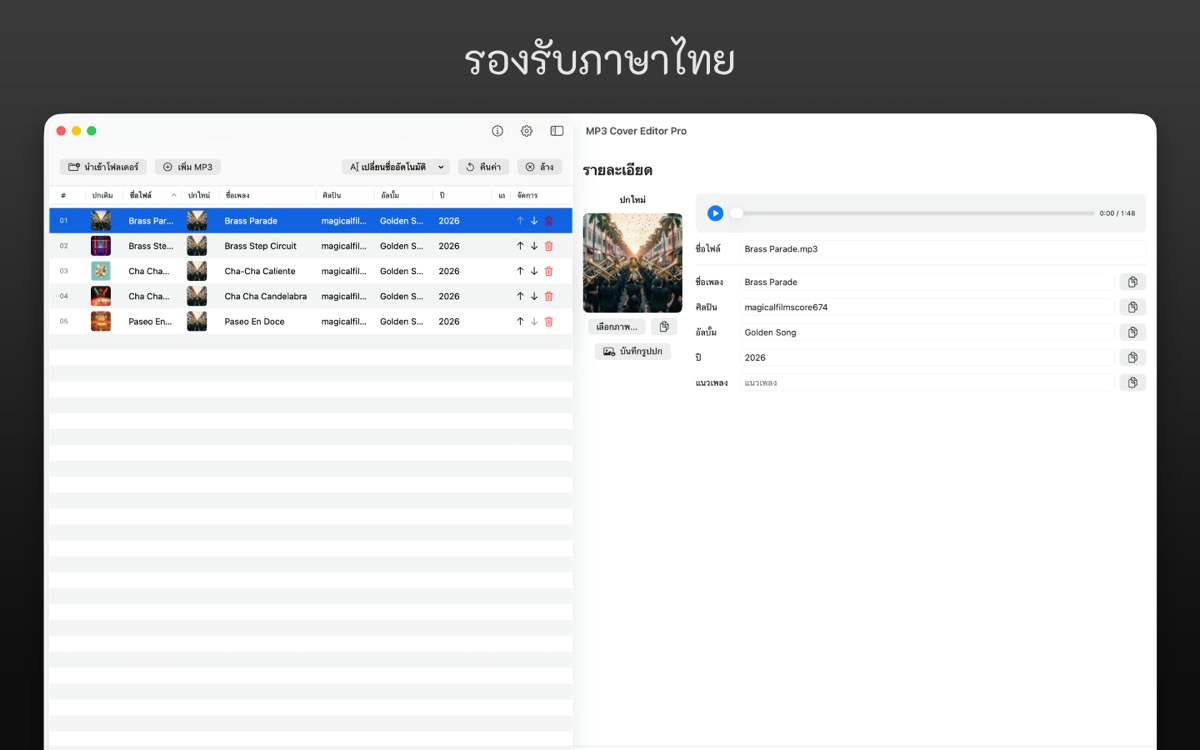Click the เลือกภาพ choose image button

(x=617, y=327)
